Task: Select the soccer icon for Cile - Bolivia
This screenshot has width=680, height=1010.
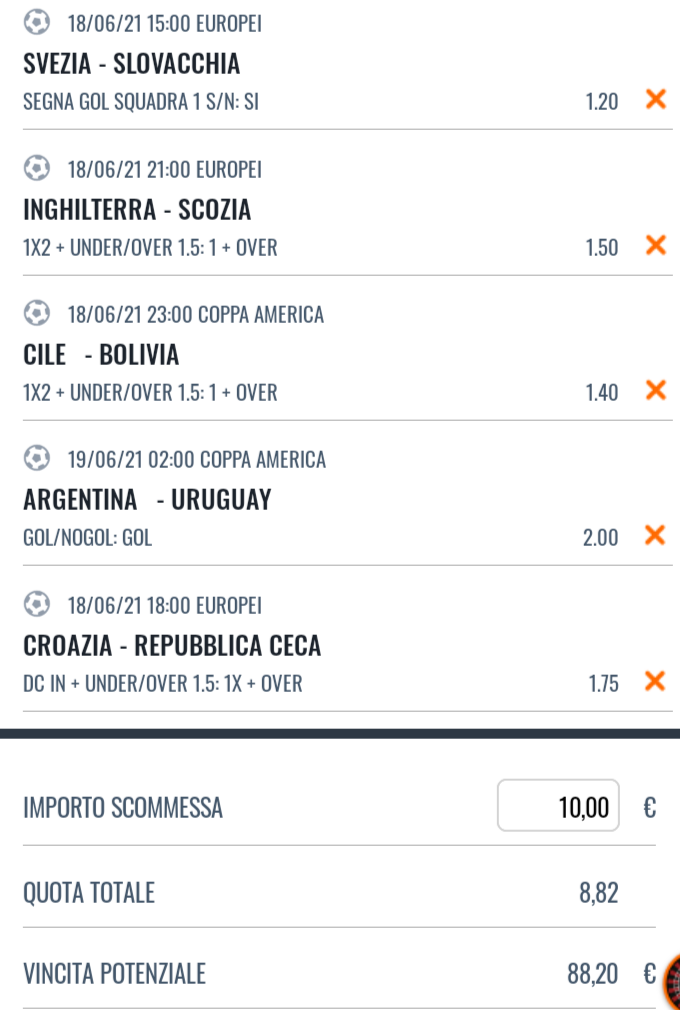Action: pyautogui.click(x=36, y=314)
